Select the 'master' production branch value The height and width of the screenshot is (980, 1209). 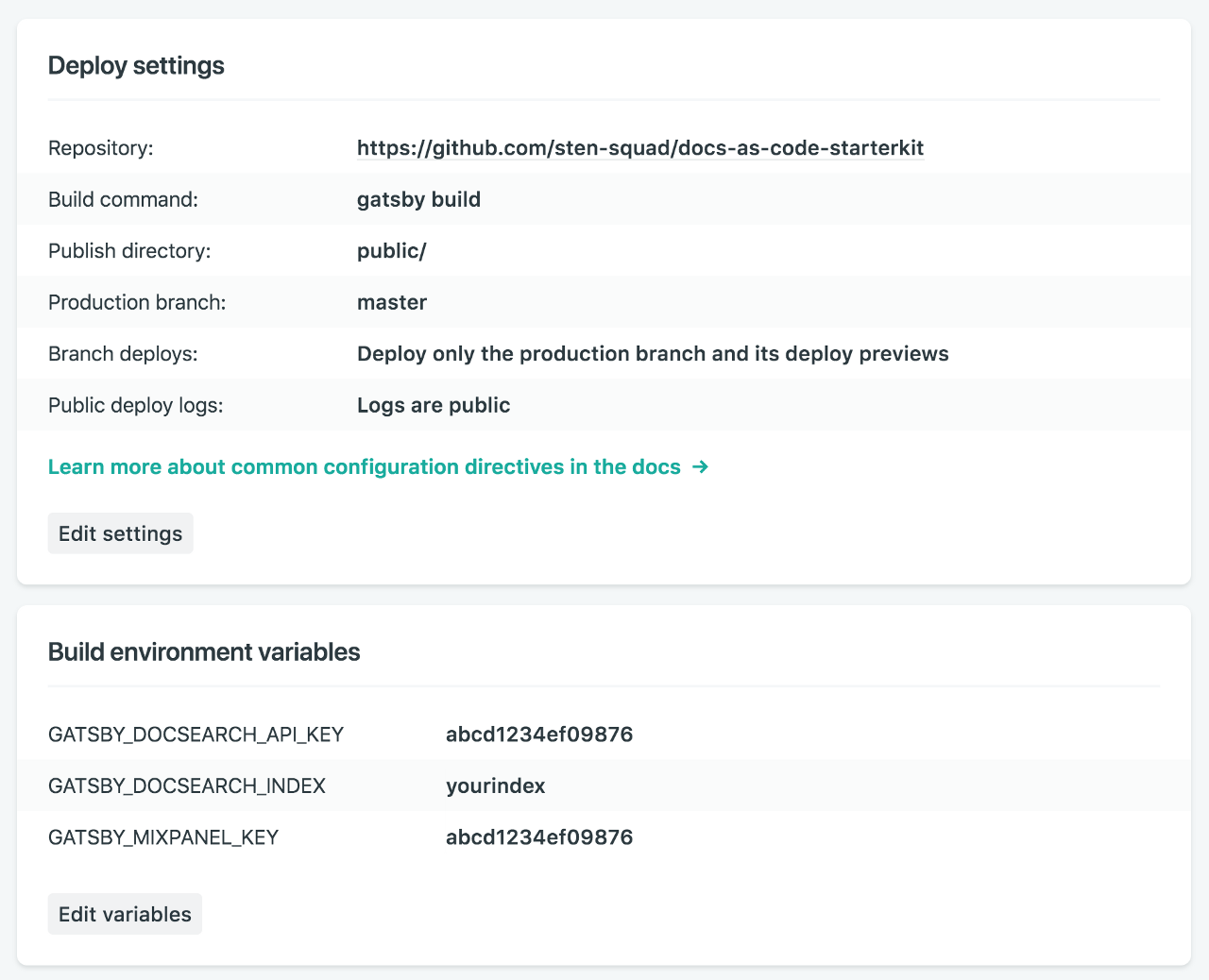pos(391,302)
